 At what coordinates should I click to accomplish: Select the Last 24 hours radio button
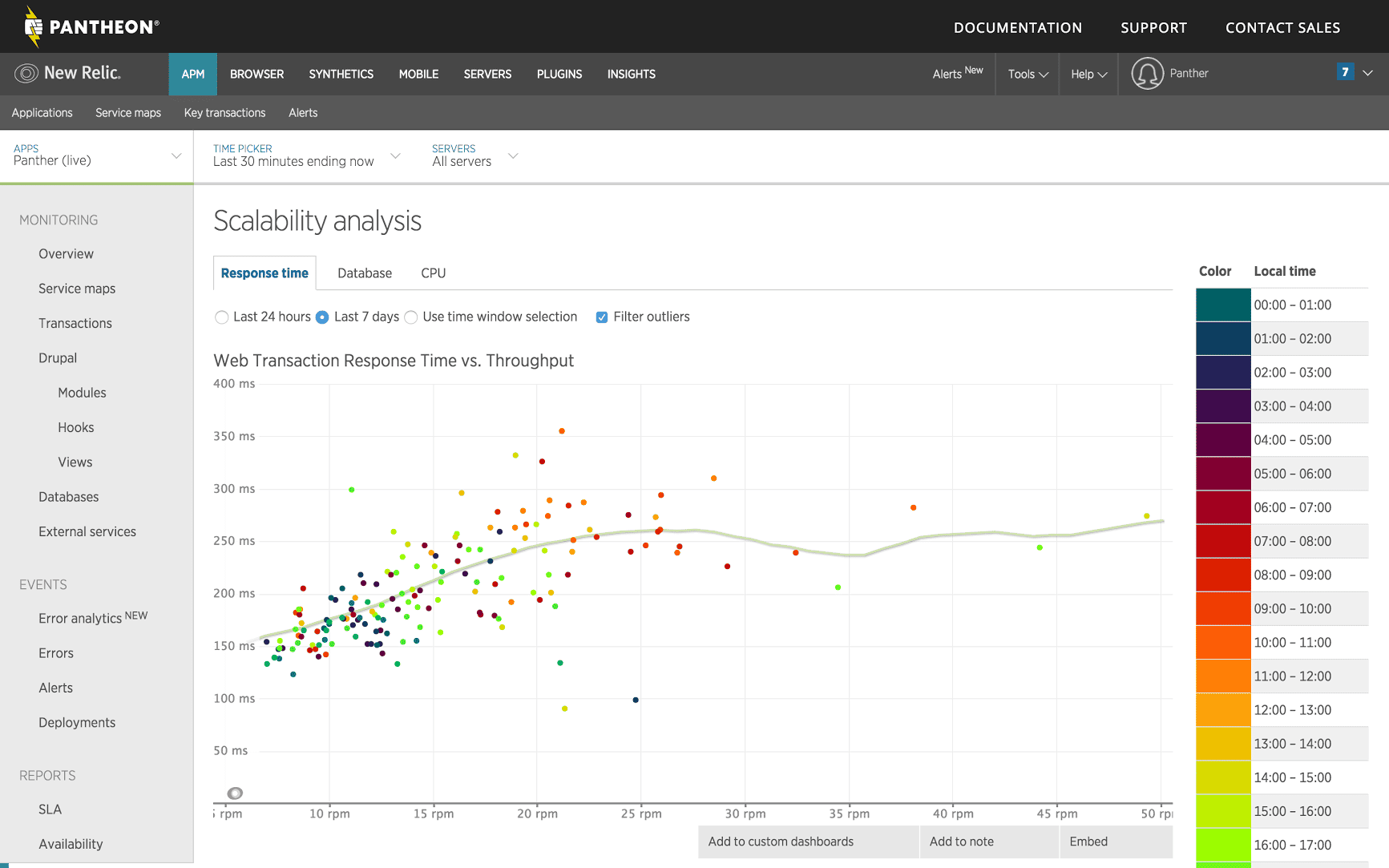[222, 317]
